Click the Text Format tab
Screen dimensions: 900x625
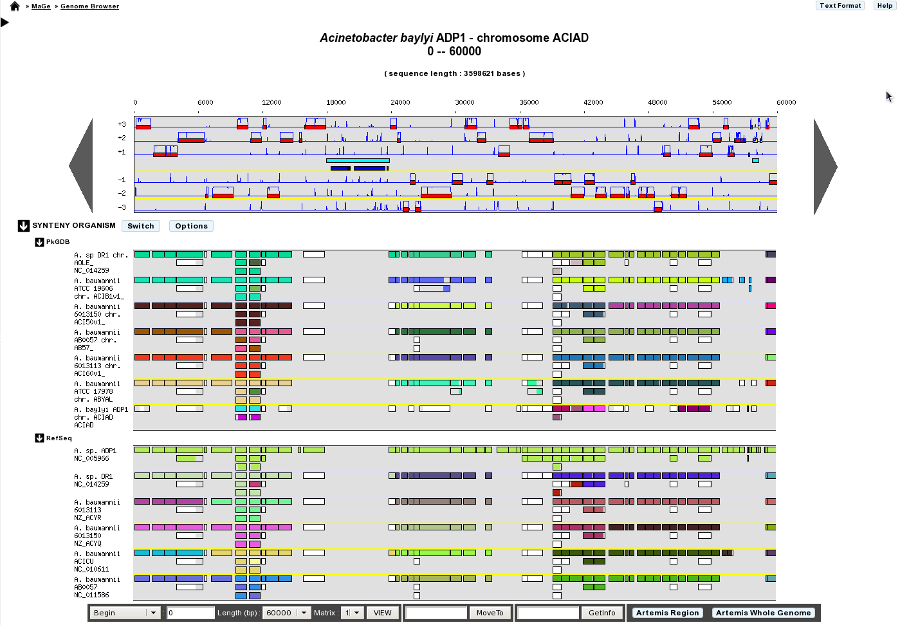[840, 6]
